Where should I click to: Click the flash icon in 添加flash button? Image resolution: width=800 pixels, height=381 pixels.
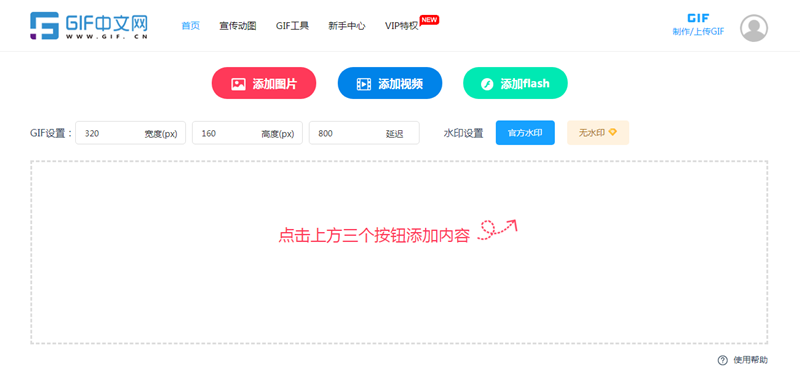click(x=487, y=84)
